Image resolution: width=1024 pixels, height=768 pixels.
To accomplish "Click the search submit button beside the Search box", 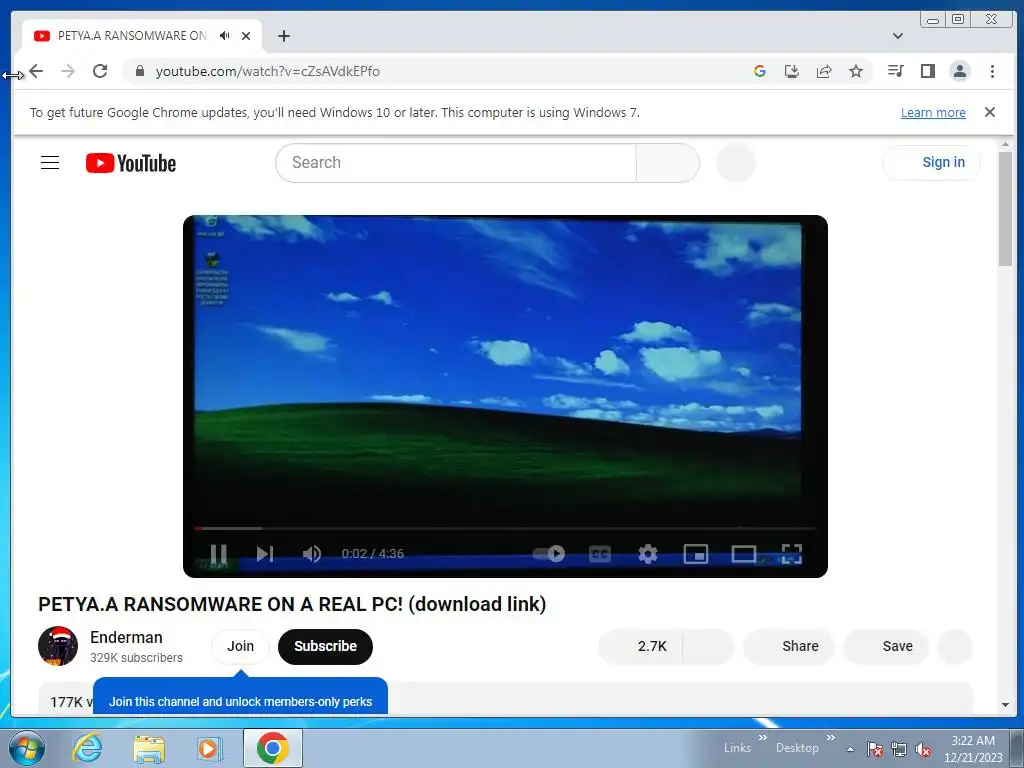I will point(667,163).
